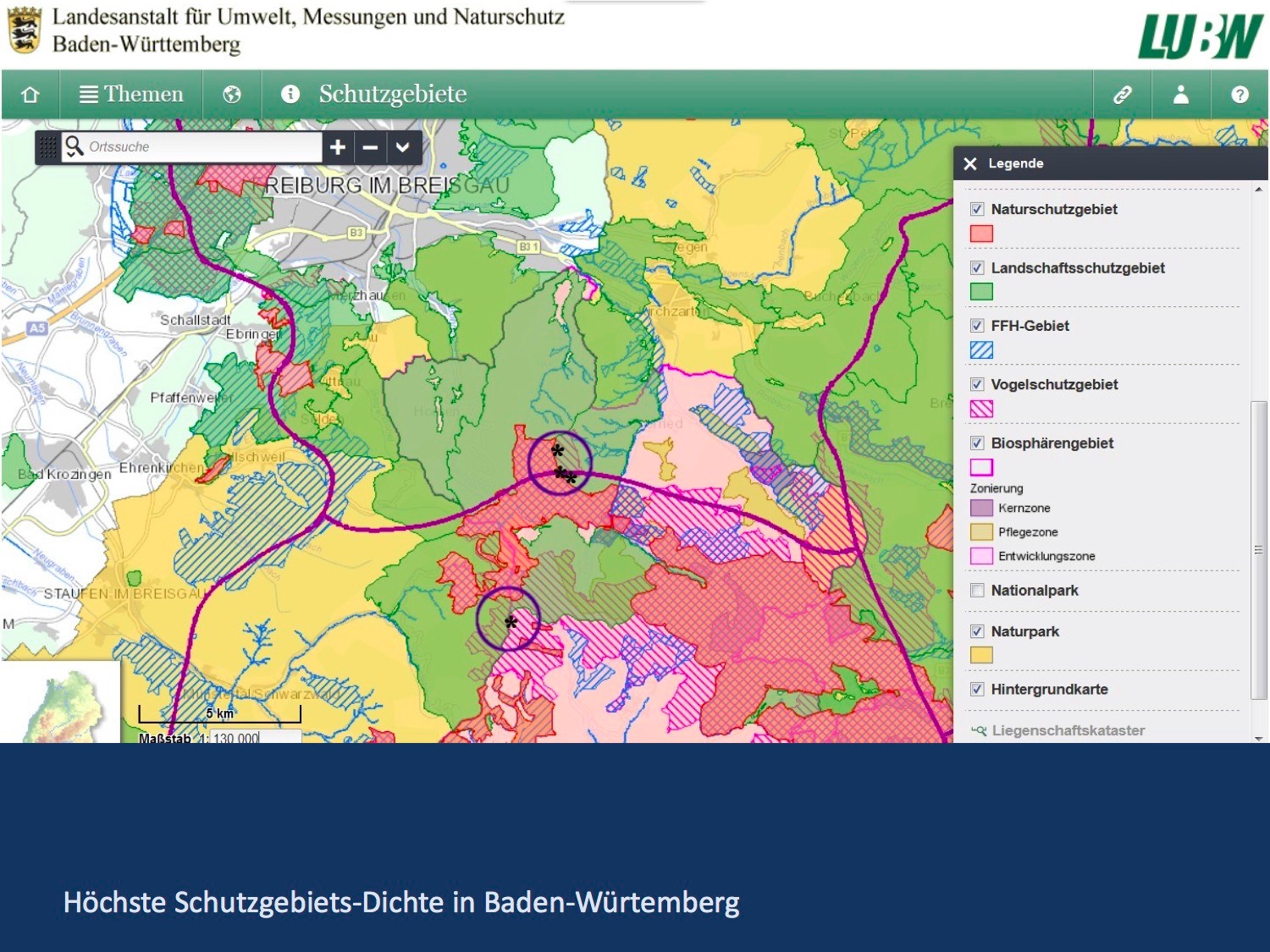Expand the chevron dropdown next to zoom controls
The height and width of the screenshot is (952, 1270).
(403, 147)
